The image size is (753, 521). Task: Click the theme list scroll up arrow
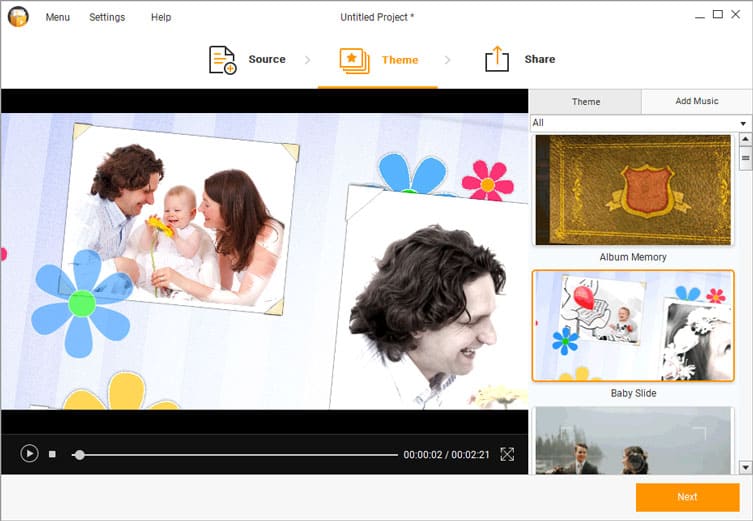coord(745,139)
